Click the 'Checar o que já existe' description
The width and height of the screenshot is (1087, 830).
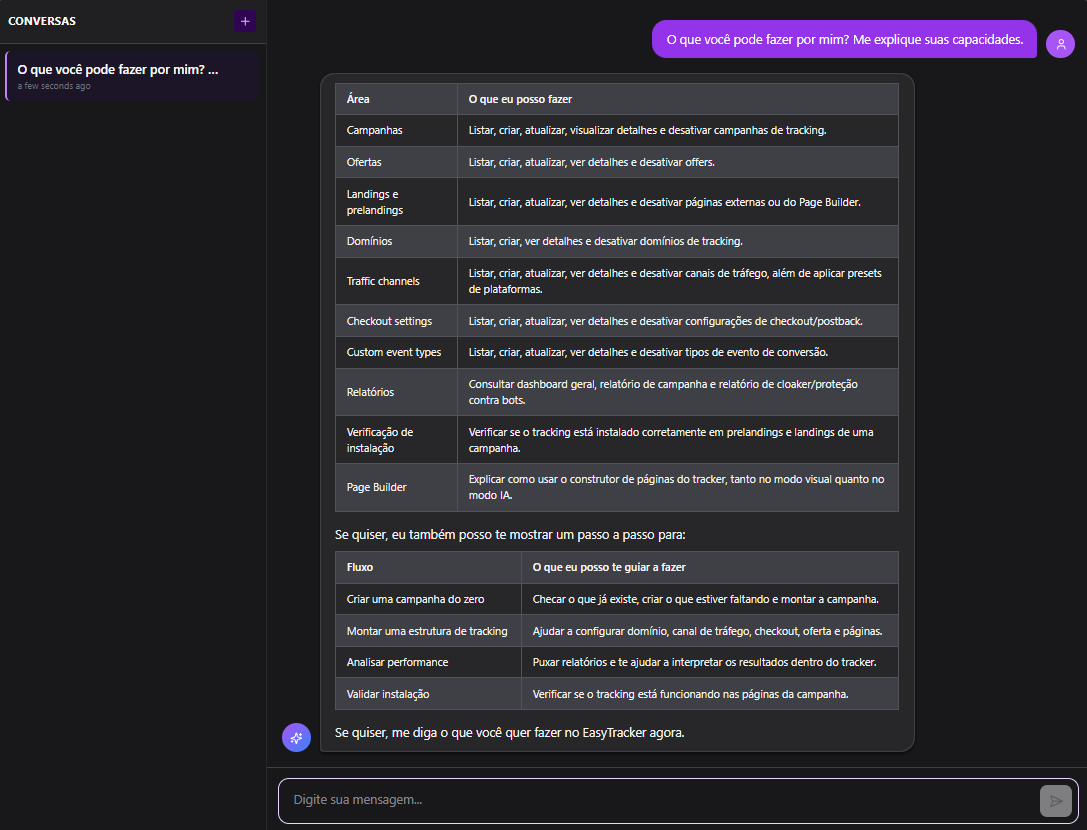pos(709,599)
